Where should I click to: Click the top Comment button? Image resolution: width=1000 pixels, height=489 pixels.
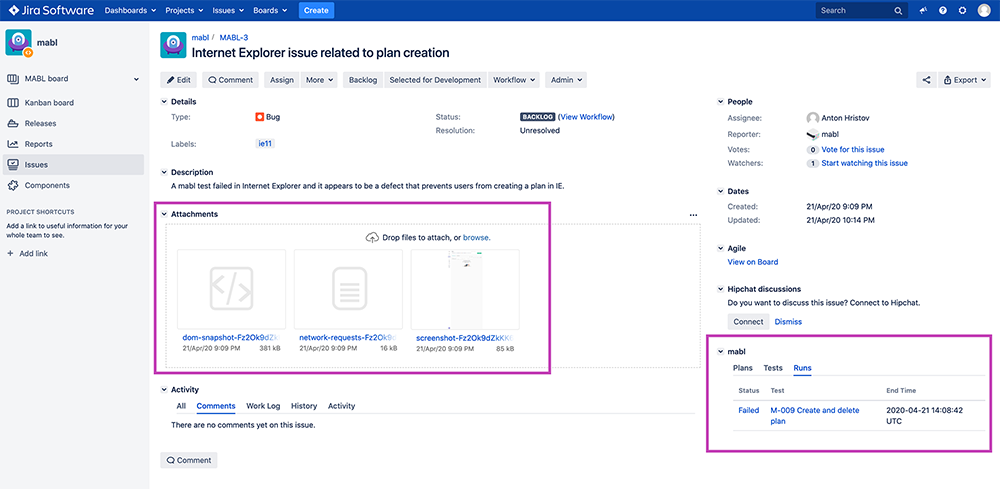(x=231, y=80)
